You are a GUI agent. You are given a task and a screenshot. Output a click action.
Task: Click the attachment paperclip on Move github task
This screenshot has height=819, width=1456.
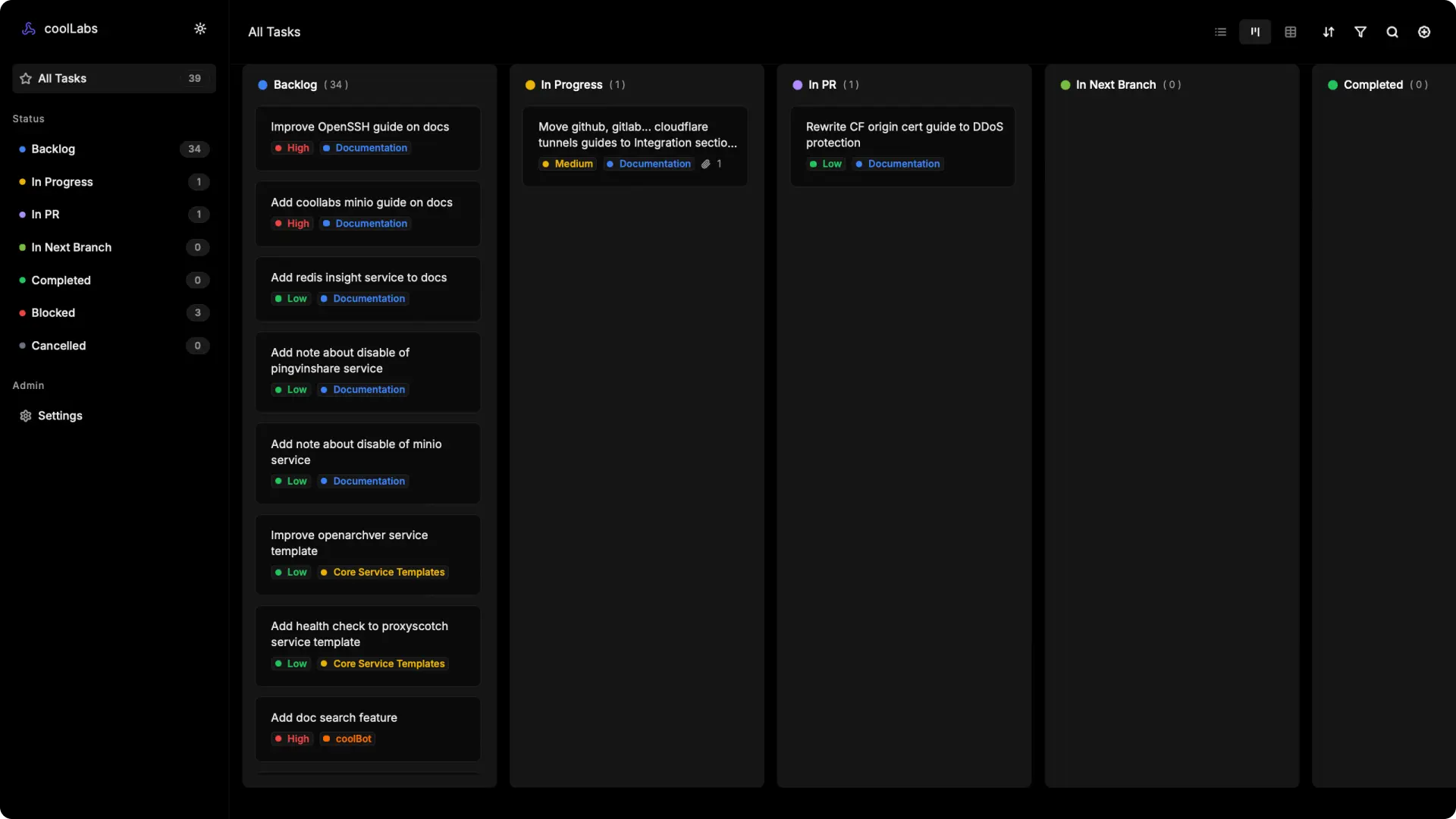coord(706,164)
